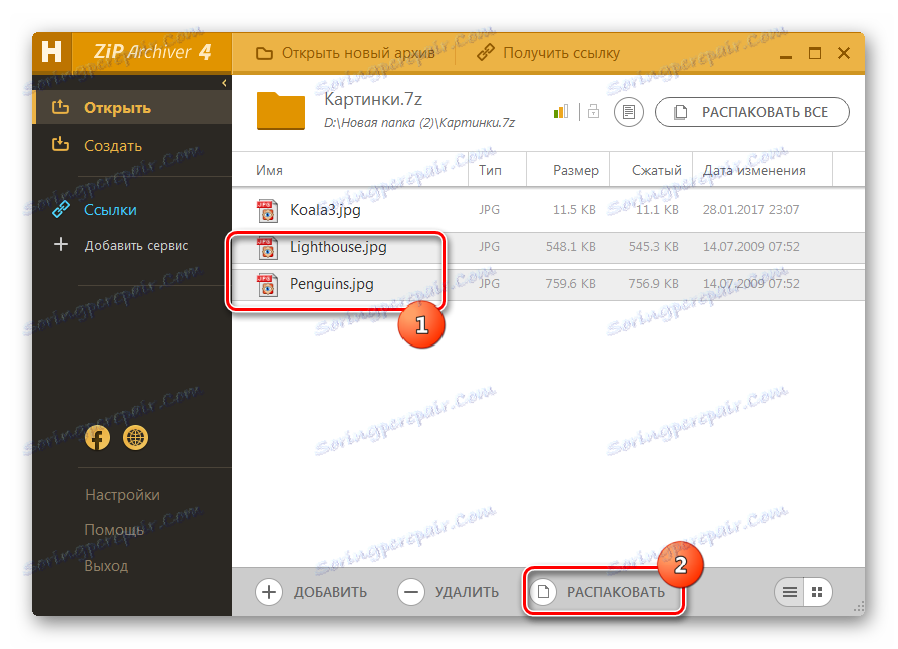Click УДАЛИТЬ button at bottom
898x649 pixels.
pos(448,592)
